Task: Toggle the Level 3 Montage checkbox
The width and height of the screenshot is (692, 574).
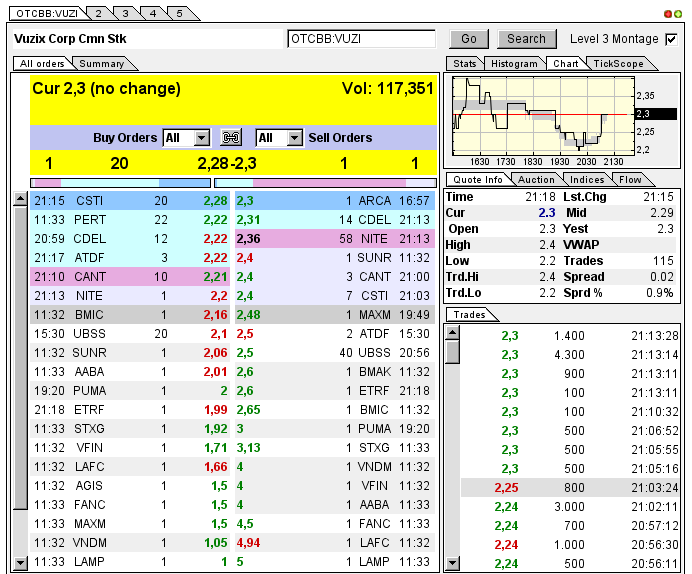Action: [x=671, y=39]
